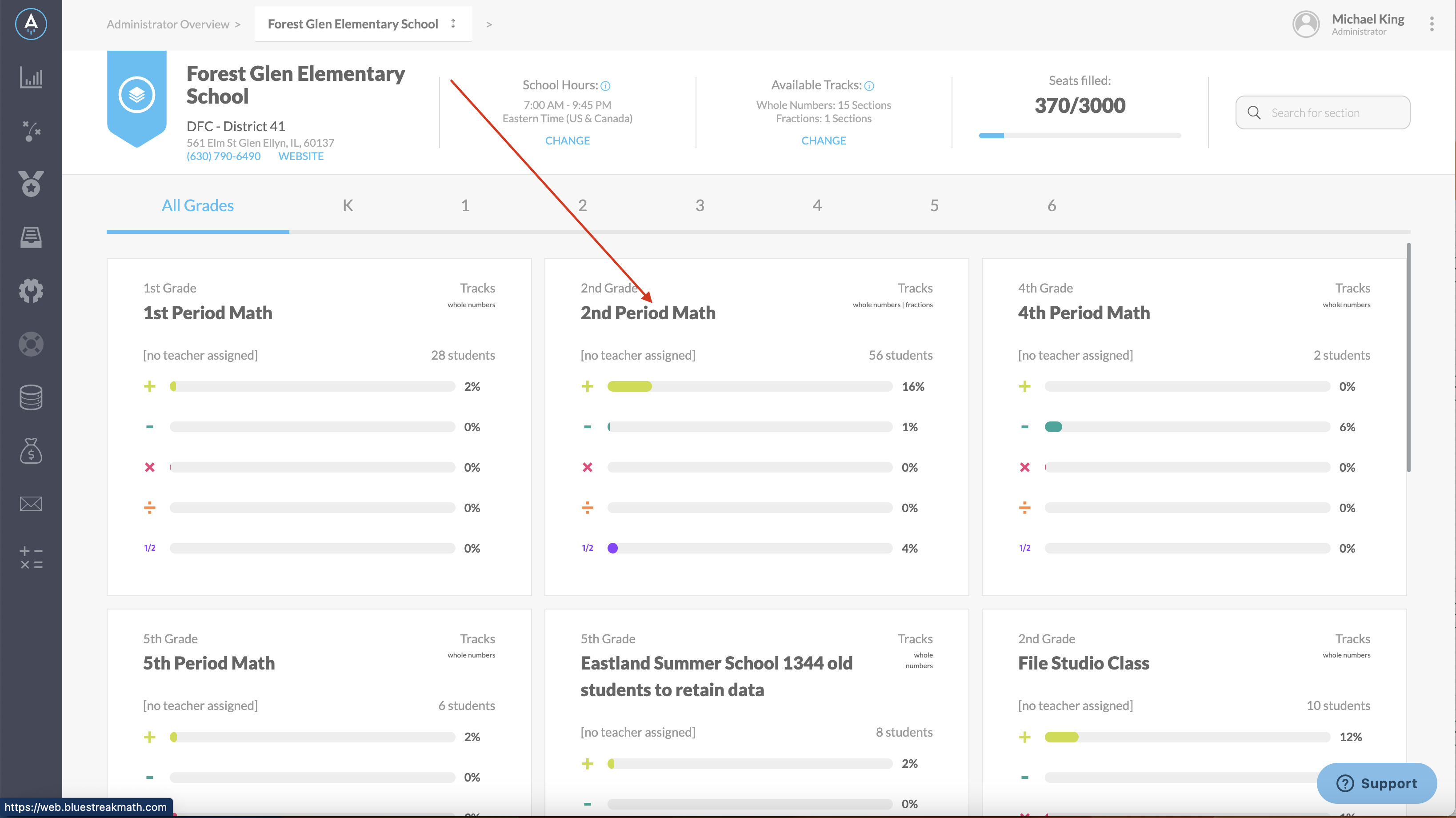
Task: Open the math operations sidebar icon
Action: [x=31, y=557]
